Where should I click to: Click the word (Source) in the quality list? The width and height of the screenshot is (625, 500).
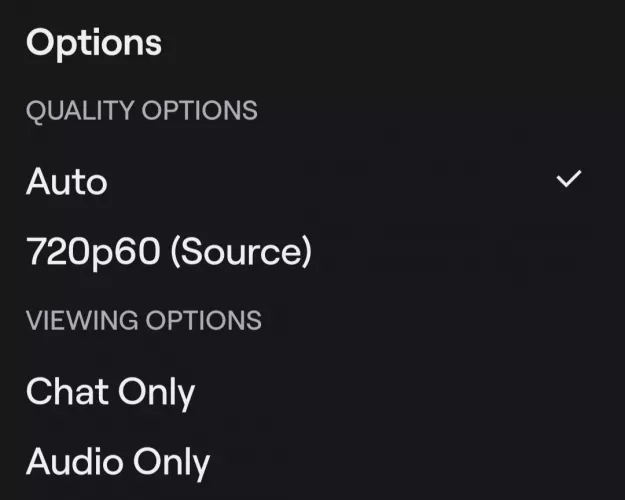[241, 252]
